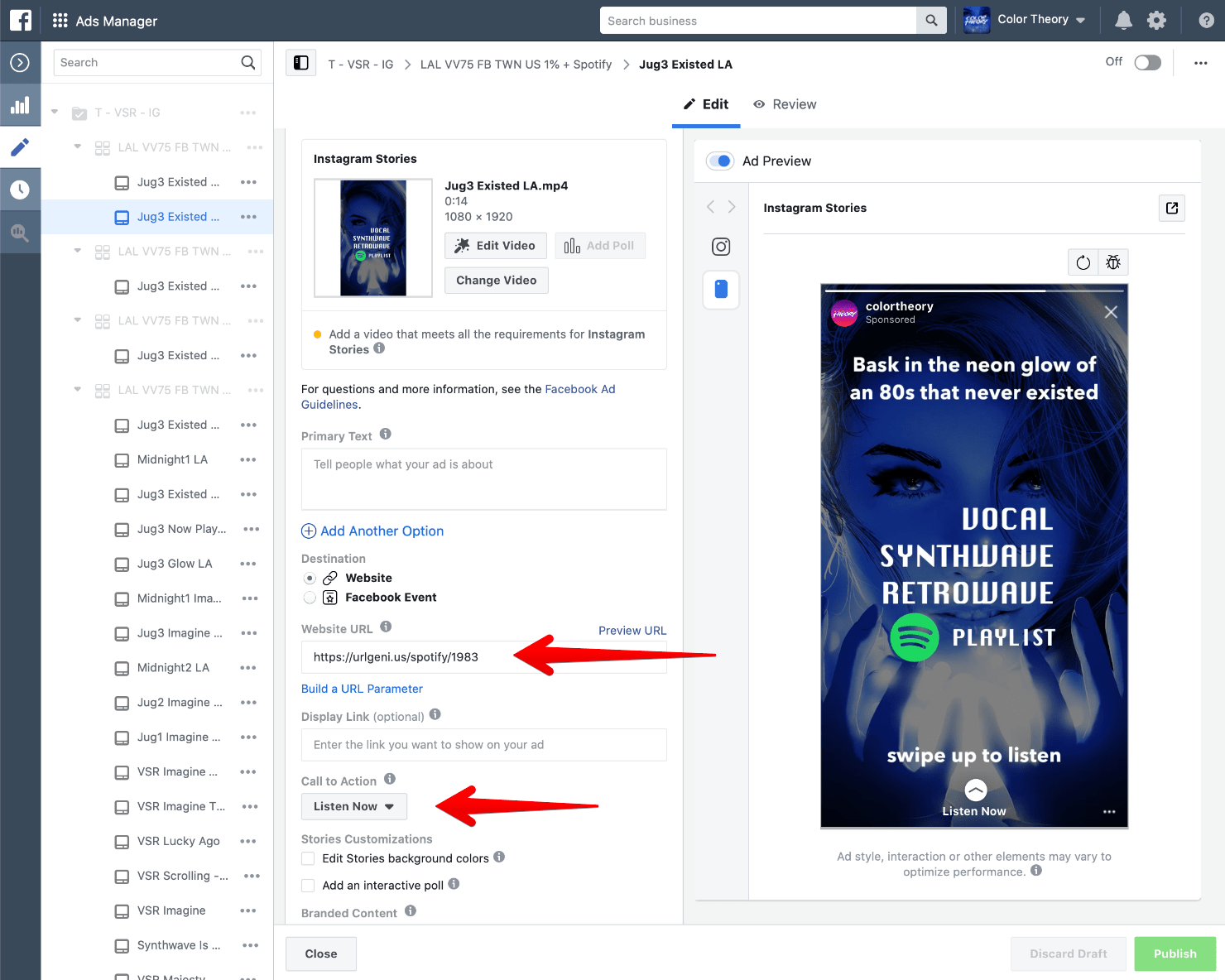
Task: Click the Build a URL Parameter link
Action: 362,688
